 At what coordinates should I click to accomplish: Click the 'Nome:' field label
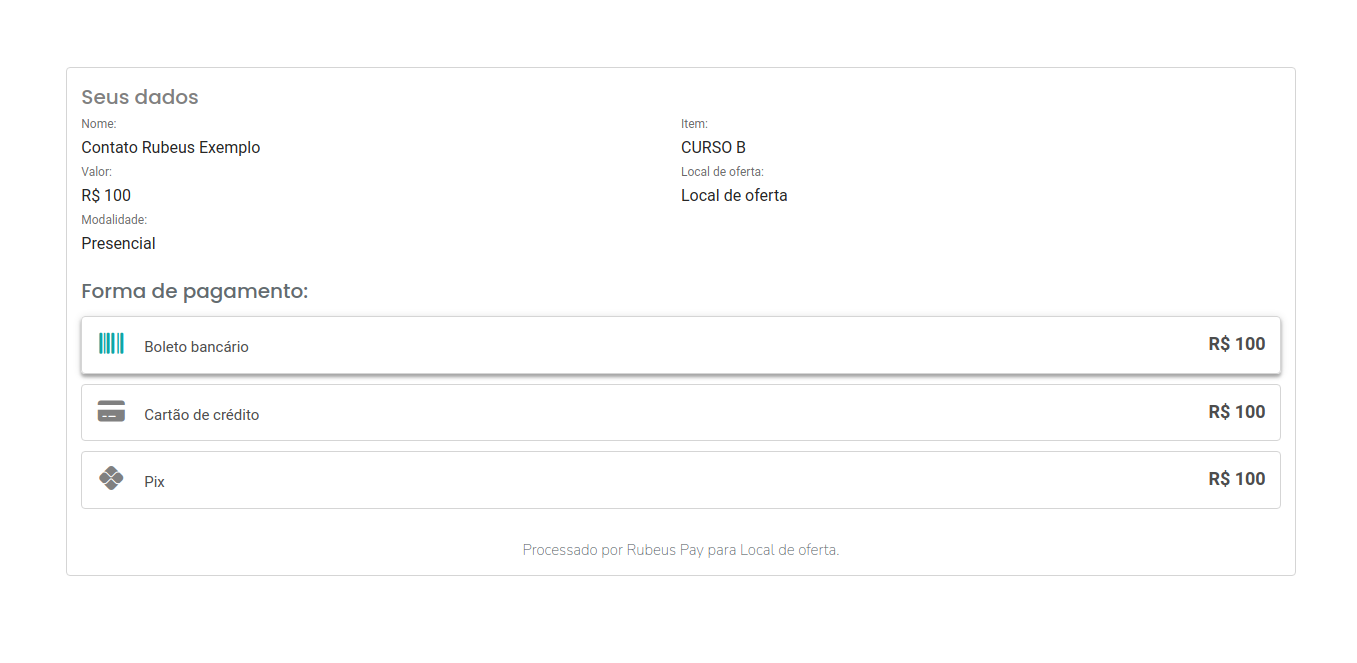pos(99,124)
